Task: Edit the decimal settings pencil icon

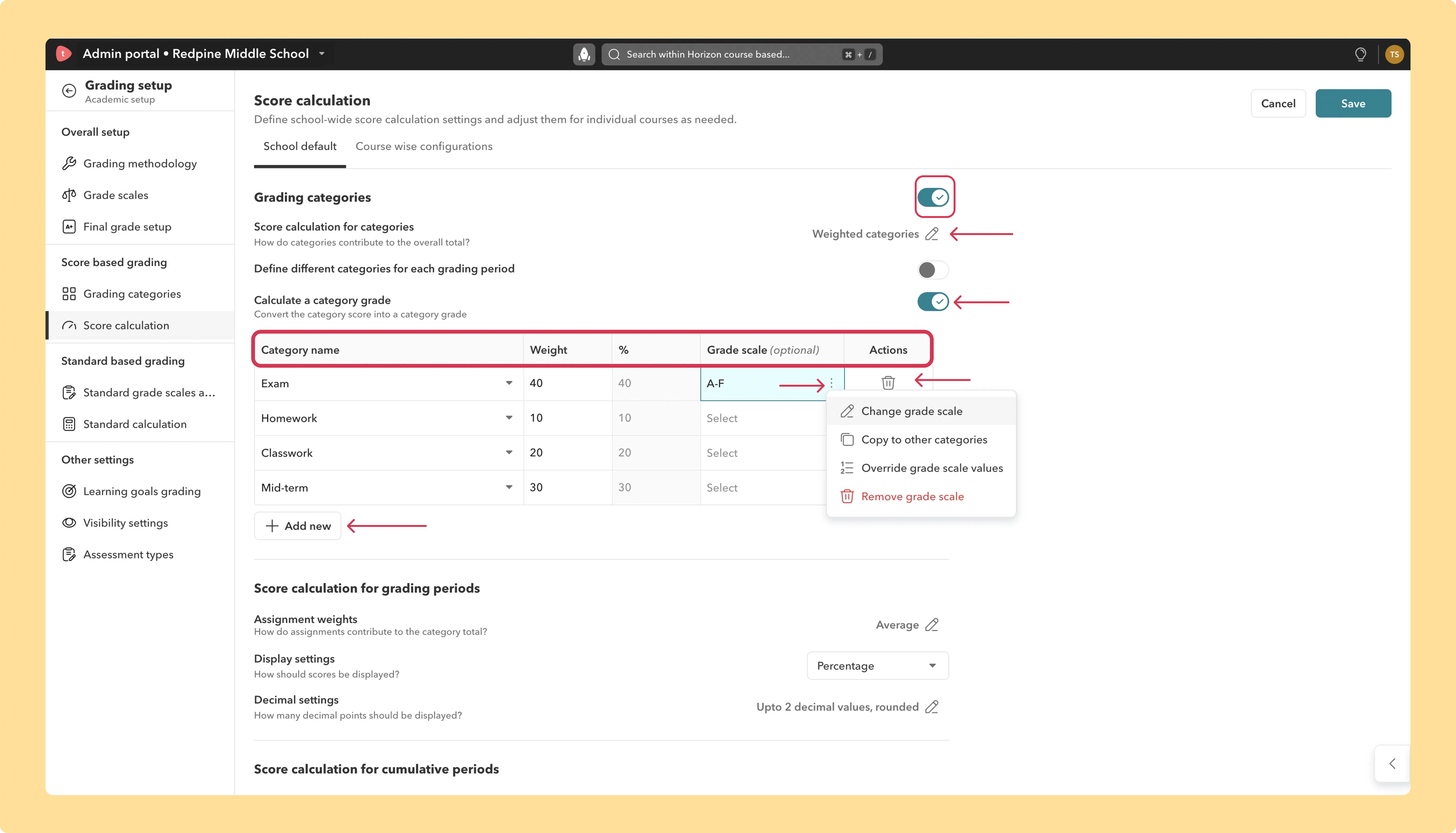Action: pos(932,707)
